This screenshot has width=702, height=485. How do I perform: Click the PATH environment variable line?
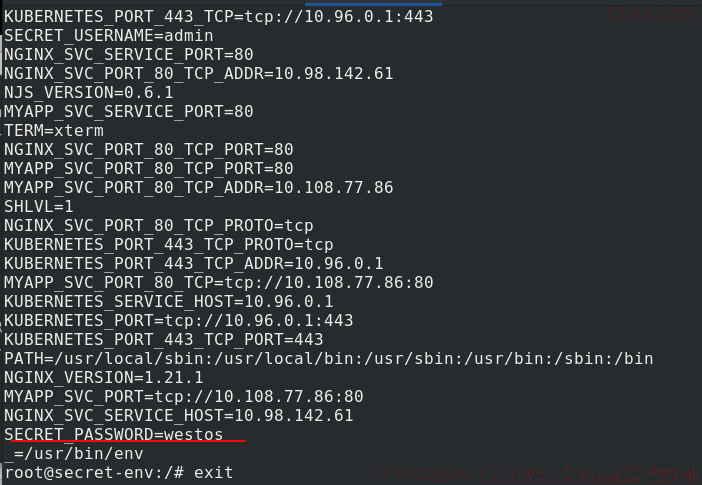(x=329, y=358)
